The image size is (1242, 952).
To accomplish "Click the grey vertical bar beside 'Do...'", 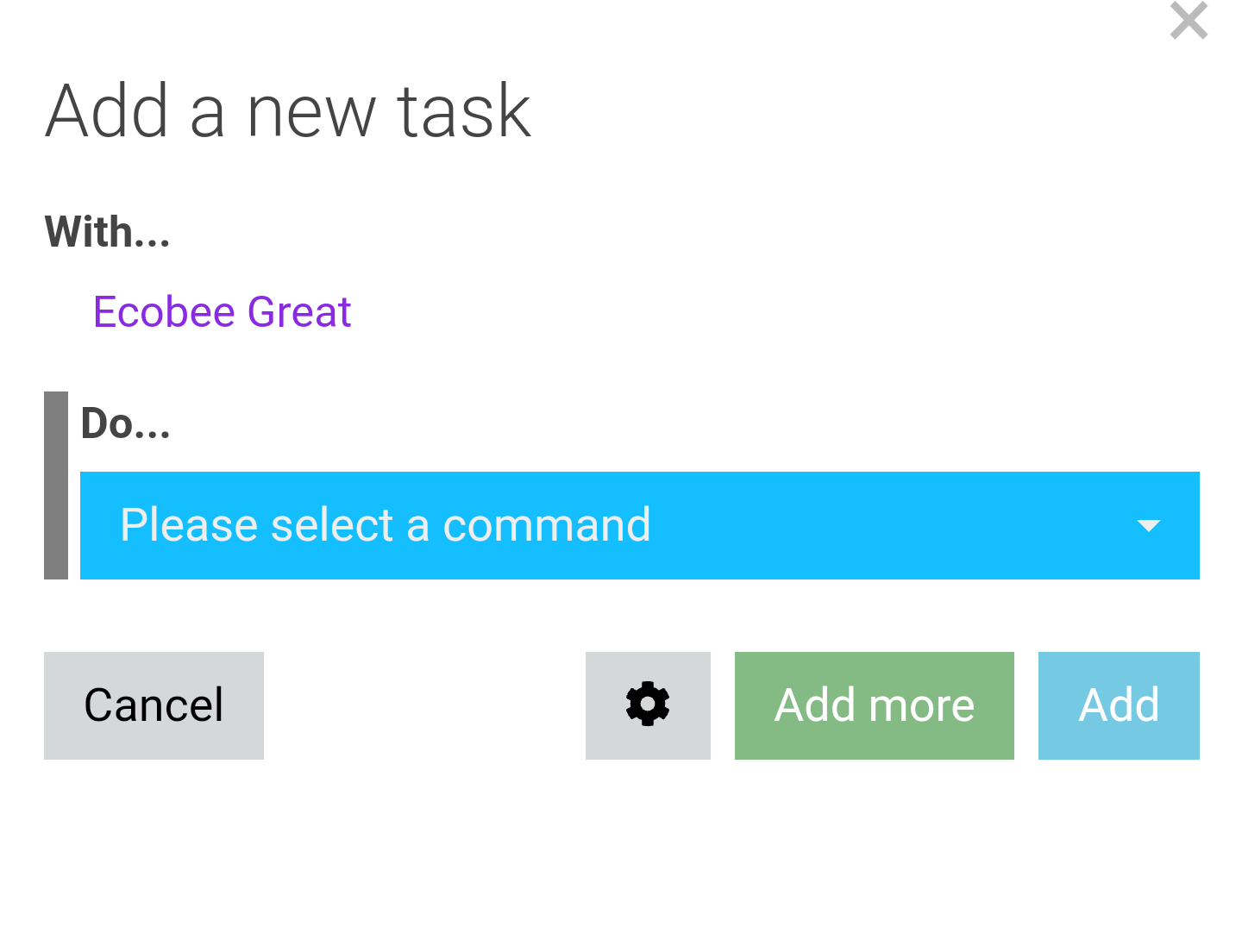I will (x=56, y=485).
